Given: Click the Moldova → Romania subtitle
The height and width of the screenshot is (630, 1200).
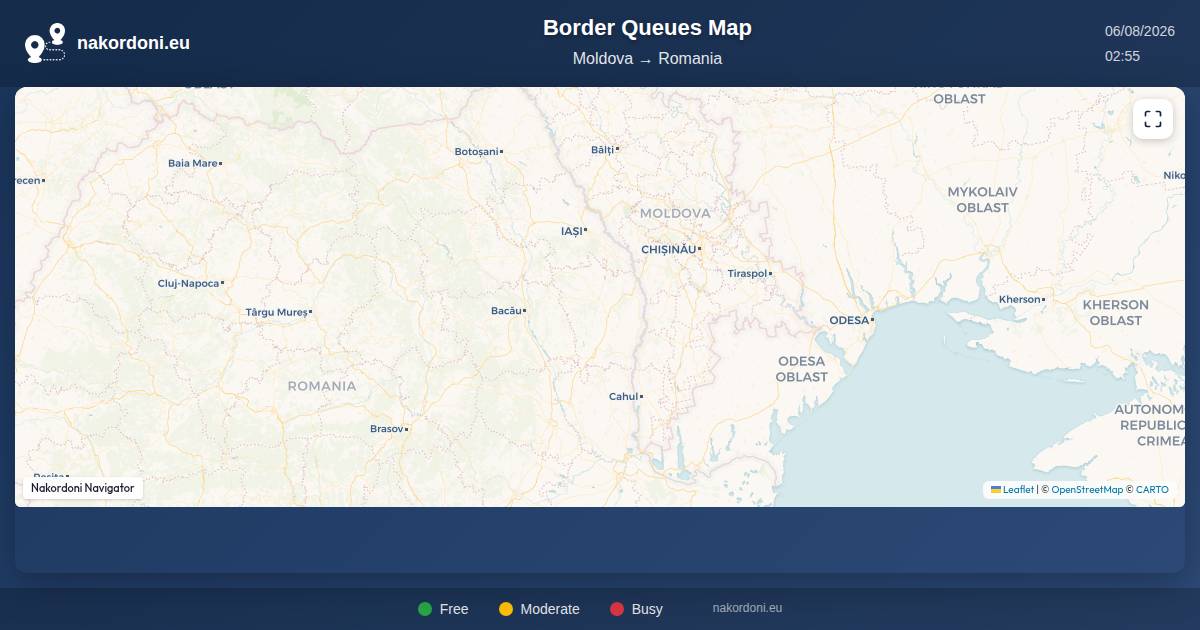Looking at the screenshot, I should [647, 59].
